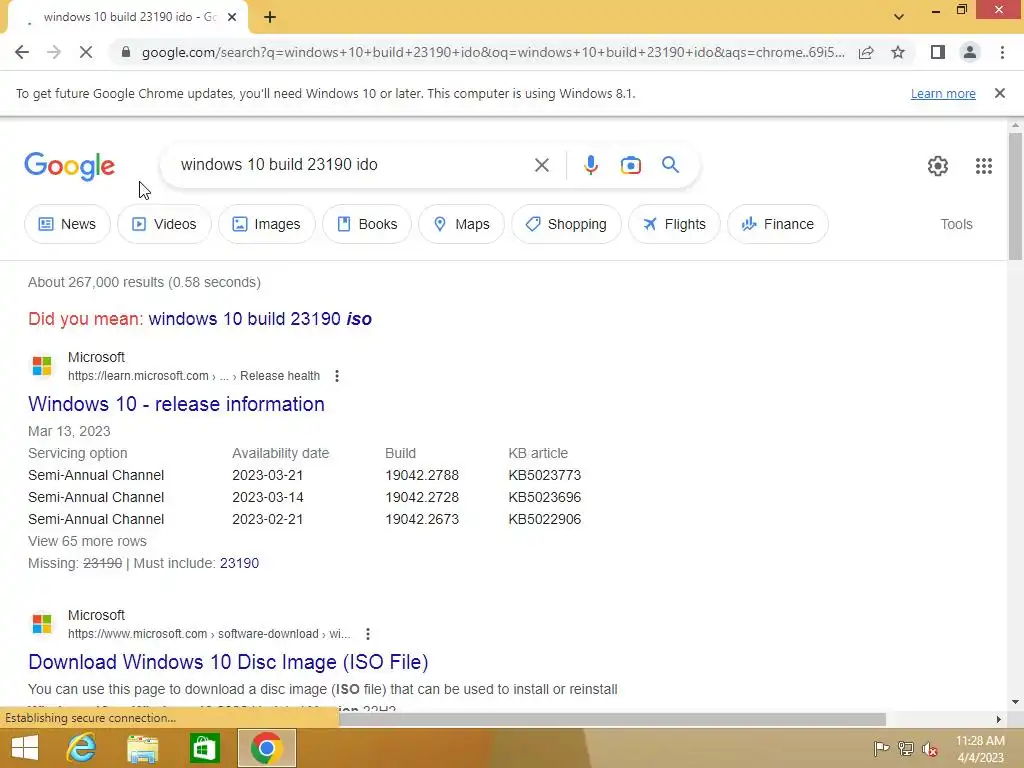Screen dimensions: 1024x768
Task: Open 'Download Windows 10 Disc Image (ISO File)' result
Action: click(x=228, y=662)
